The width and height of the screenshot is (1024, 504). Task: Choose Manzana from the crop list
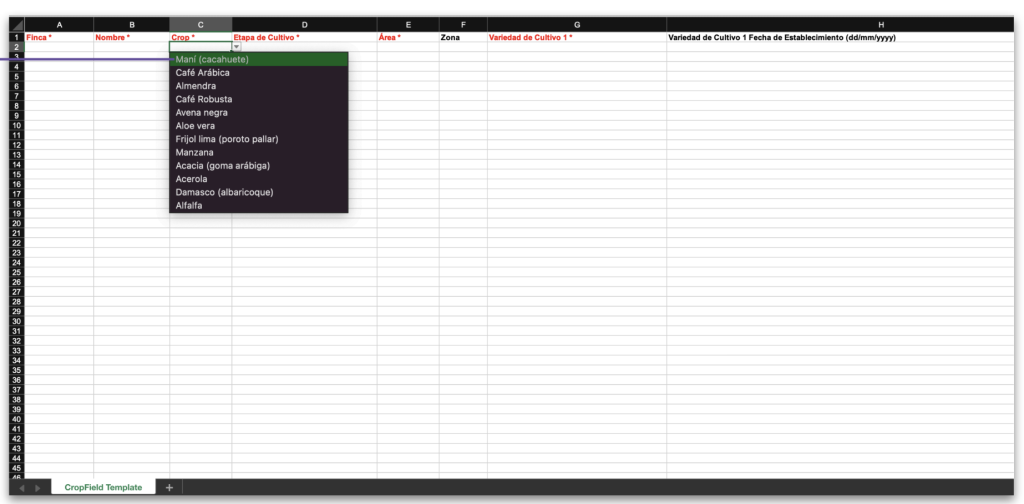click(x=259, y=152)
